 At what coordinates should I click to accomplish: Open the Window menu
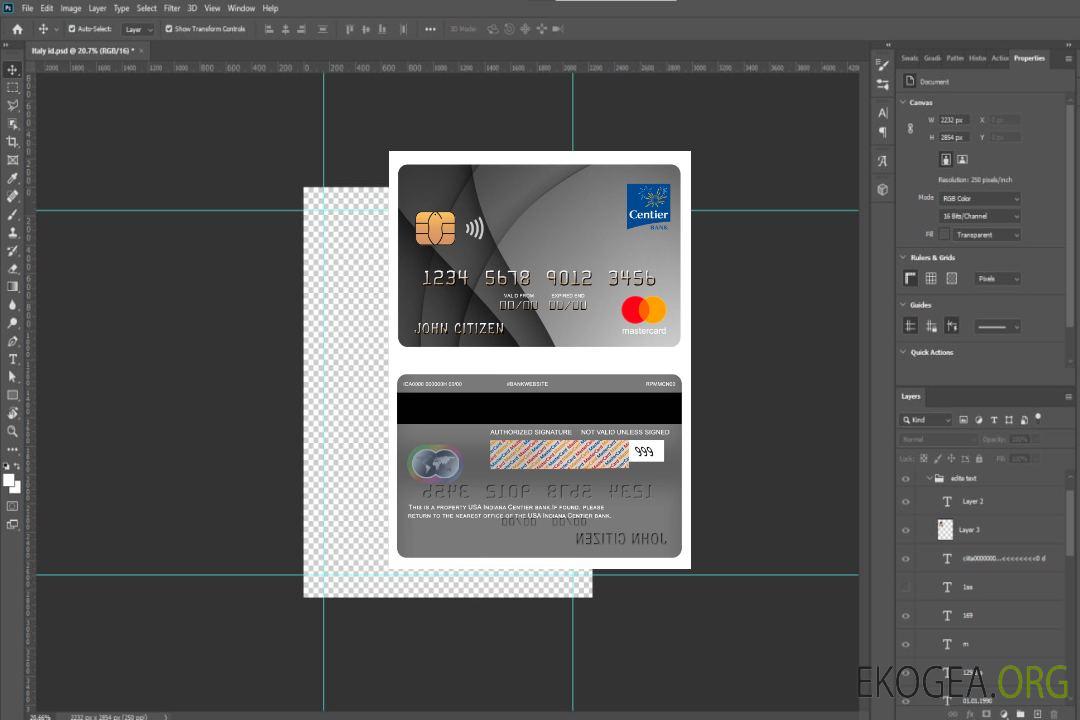[x=241, y=8]
